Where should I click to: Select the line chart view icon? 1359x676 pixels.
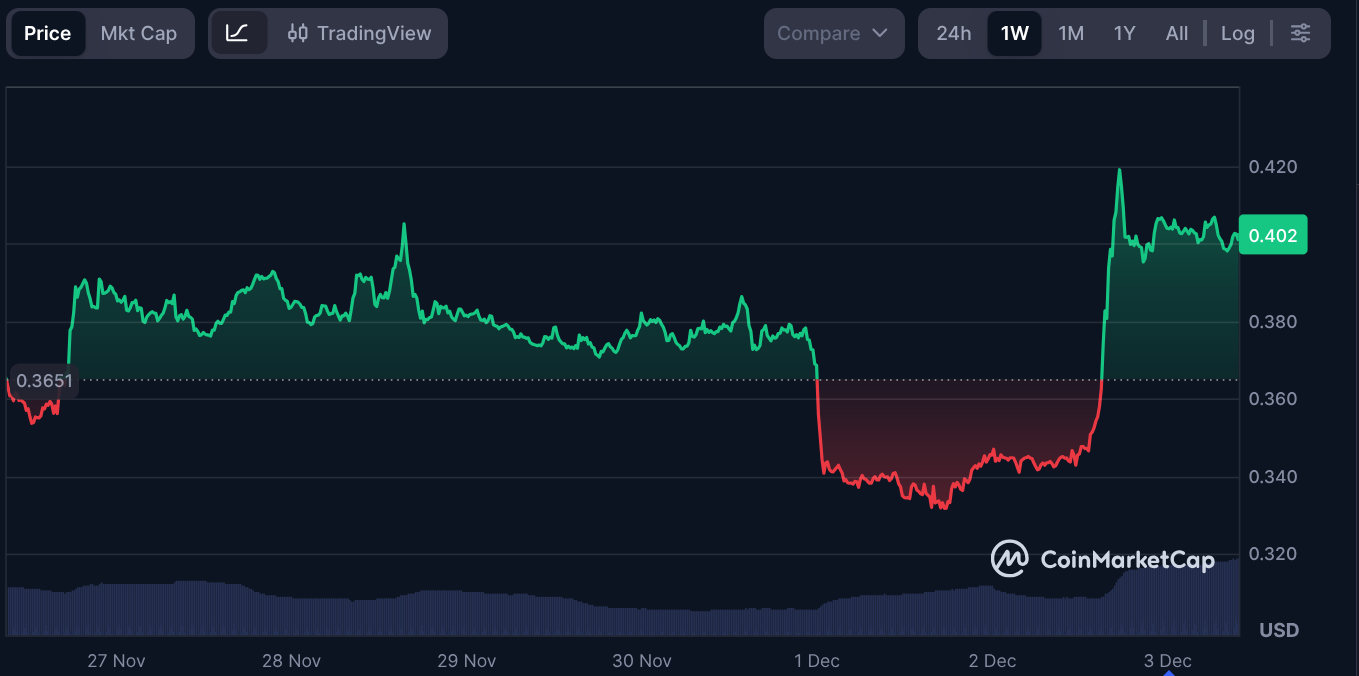(x=237, y=33)
